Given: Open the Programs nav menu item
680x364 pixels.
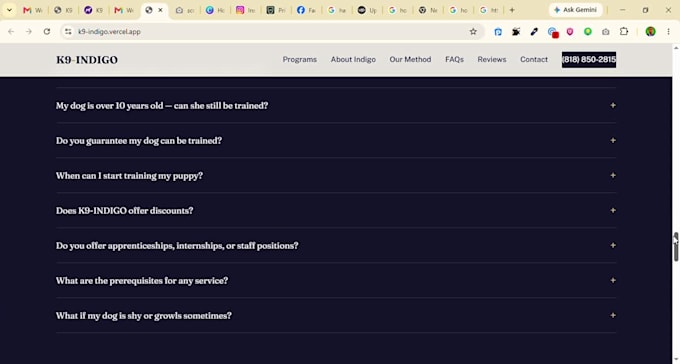Looking at the screenshot, I should click(x=300, y=59).
